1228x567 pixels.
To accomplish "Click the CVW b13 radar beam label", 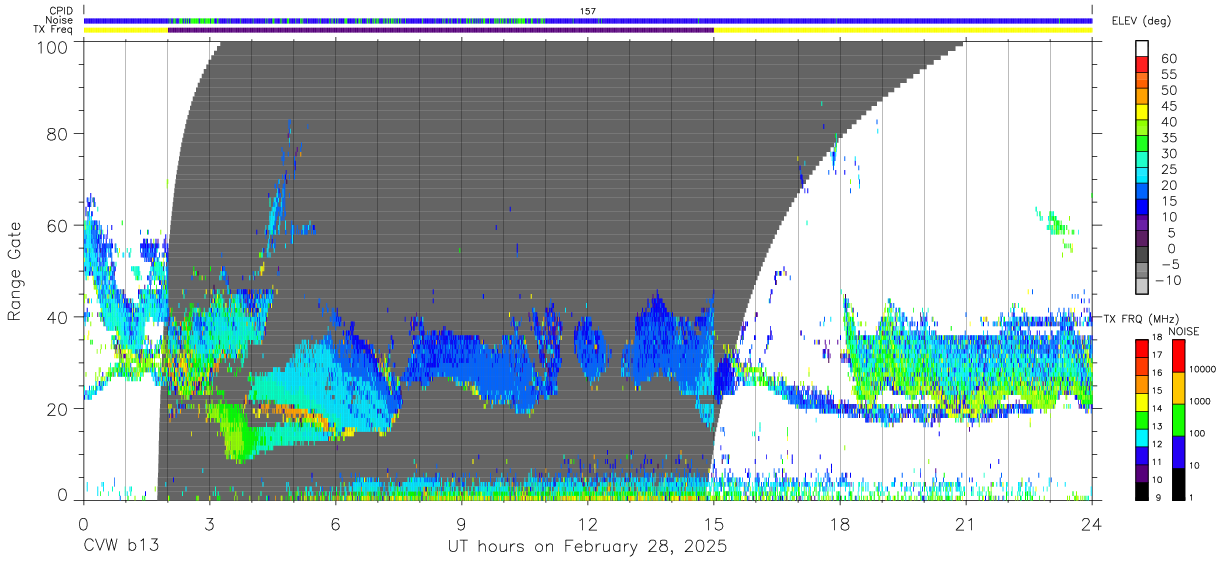I will point(122,547).
